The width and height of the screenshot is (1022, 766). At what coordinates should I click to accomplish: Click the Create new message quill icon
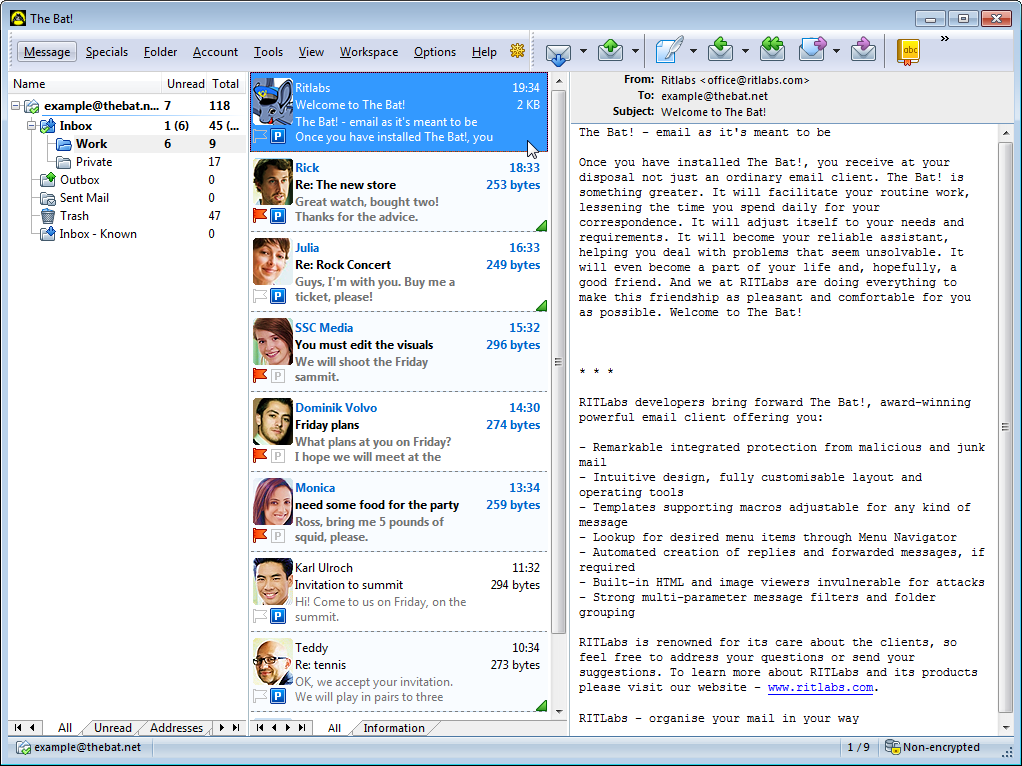[x=669, y=50]
